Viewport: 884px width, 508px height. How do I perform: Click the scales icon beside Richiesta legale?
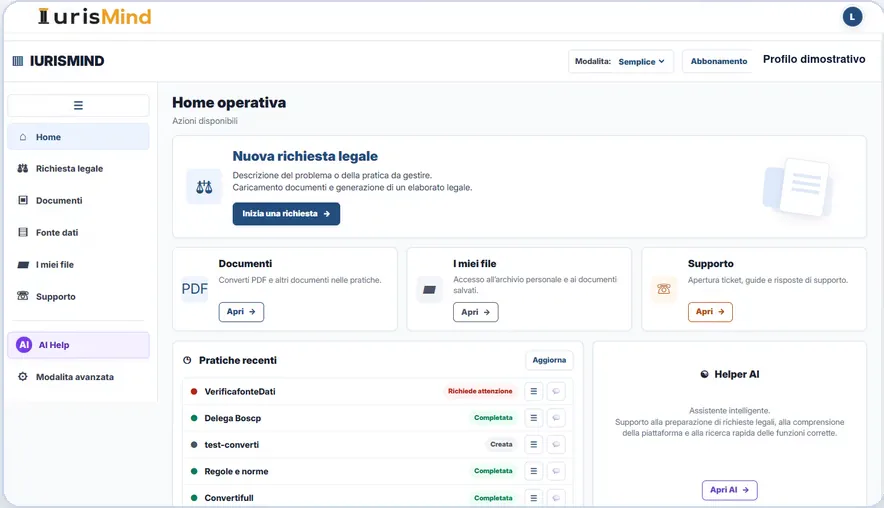23,169
